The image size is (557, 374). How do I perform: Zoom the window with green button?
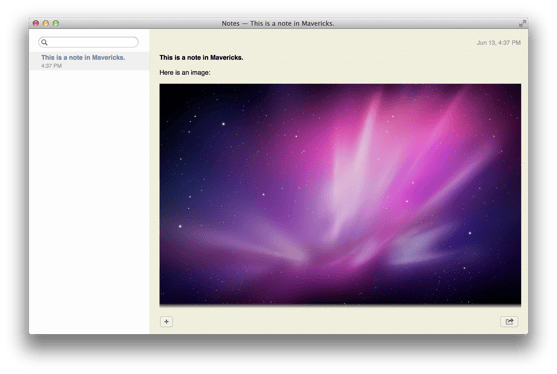[x=56, y=23]
